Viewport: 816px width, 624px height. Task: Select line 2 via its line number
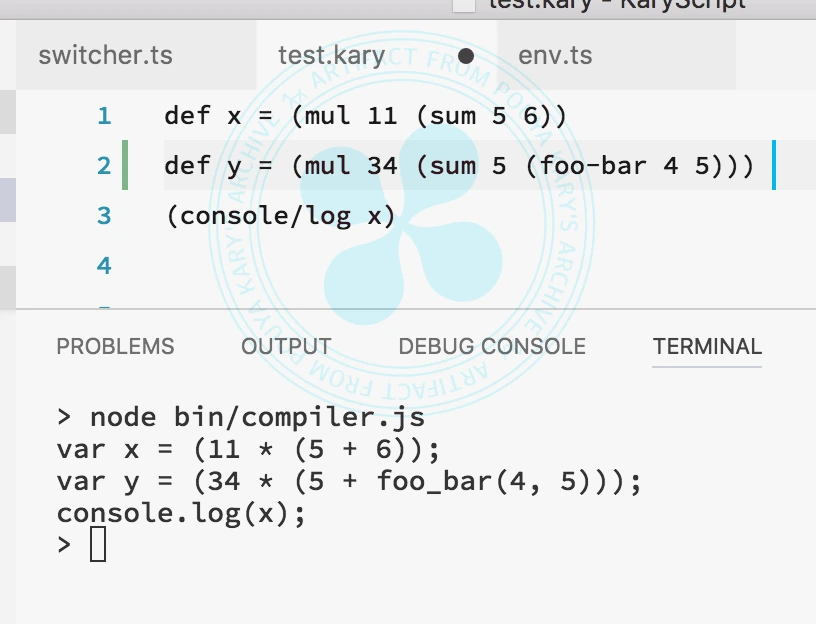click(104, 166)
